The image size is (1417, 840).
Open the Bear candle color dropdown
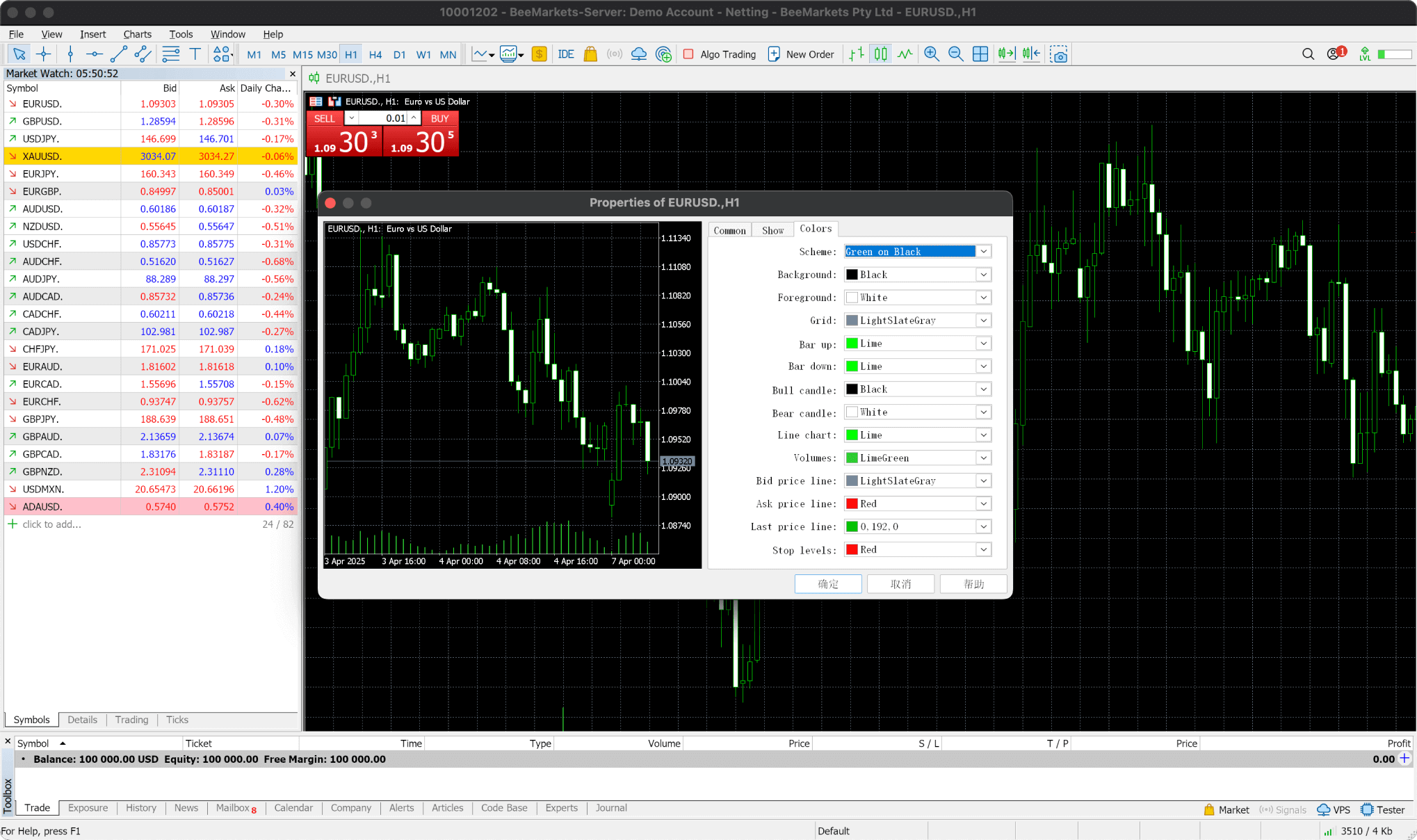983,412
